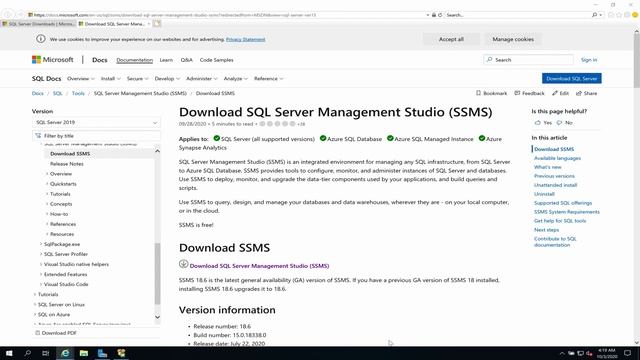Open the Install dropdown menu
640x360 pixels.
[111, 78]
